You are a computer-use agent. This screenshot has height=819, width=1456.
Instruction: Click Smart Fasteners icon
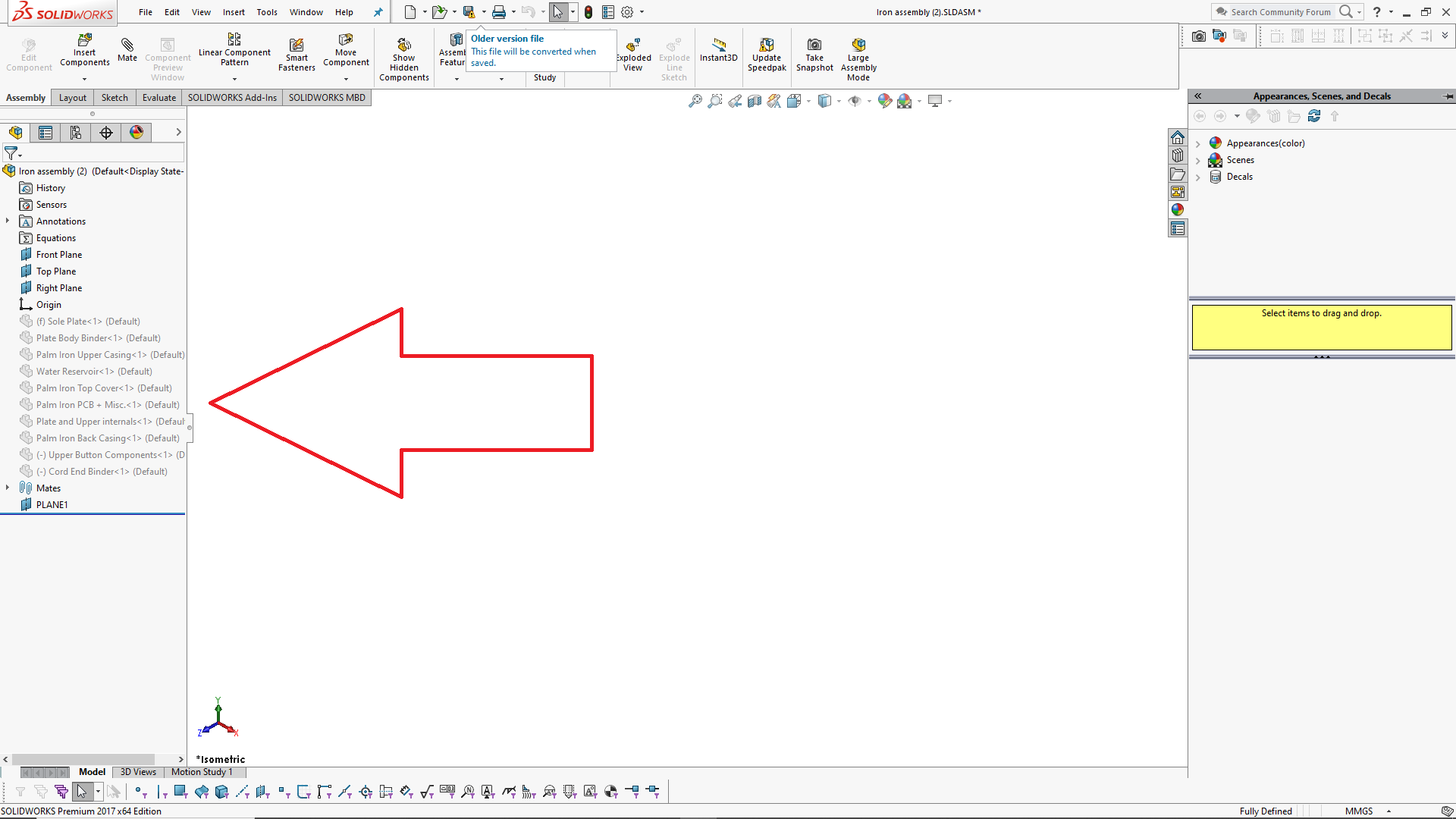(297, 45)
